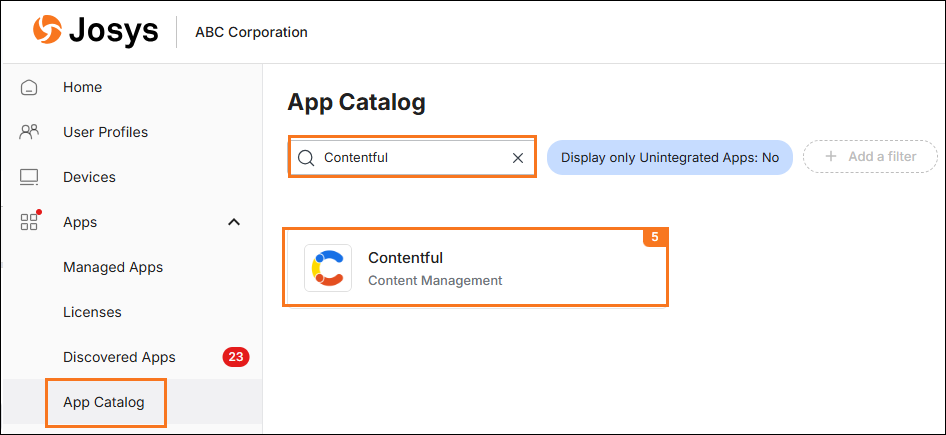Viewport: 946px width, 435px height.
Task: Click the plus icon in Add a filter
Action: coord(830,157)
